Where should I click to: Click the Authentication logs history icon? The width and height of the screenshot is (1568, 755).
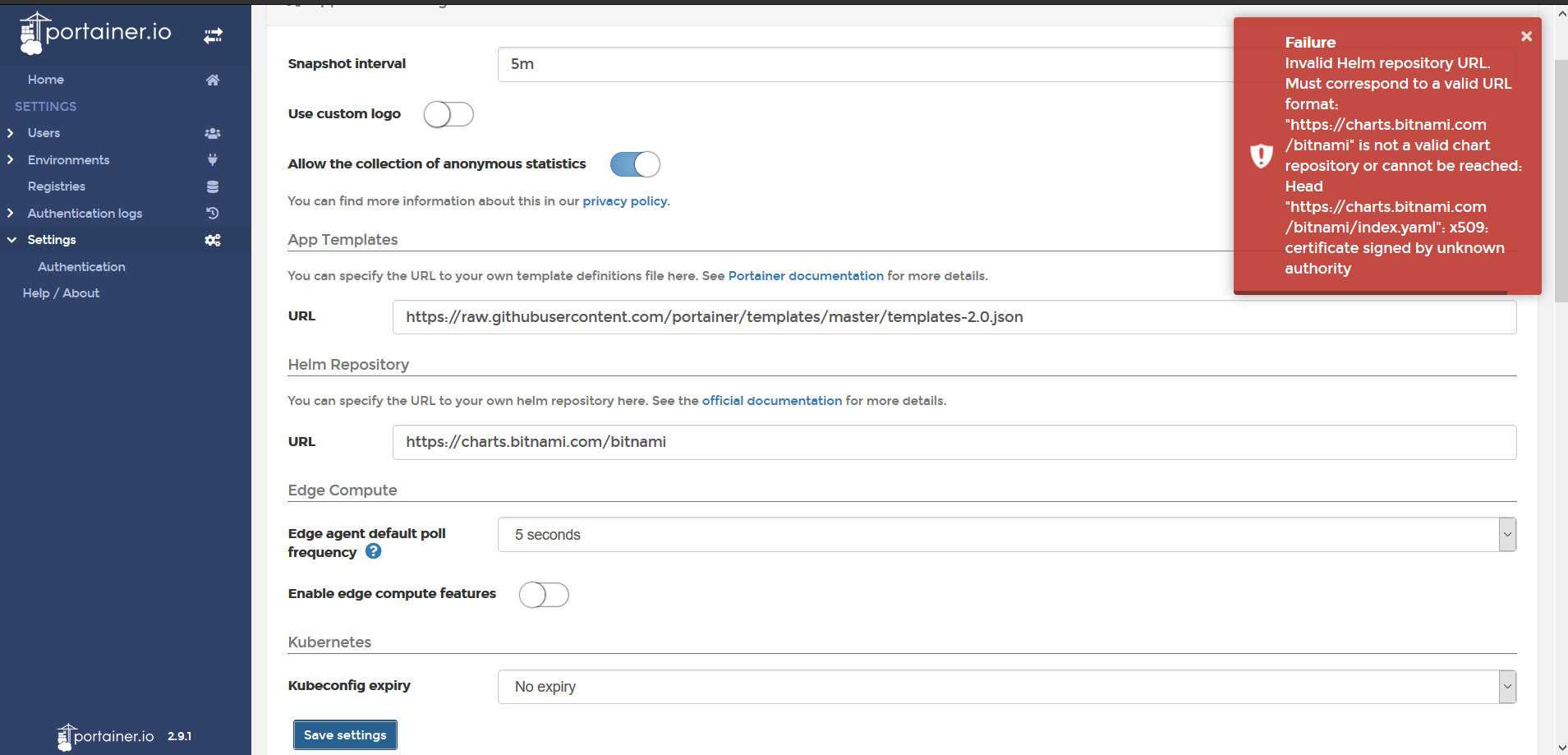point(212,213)
